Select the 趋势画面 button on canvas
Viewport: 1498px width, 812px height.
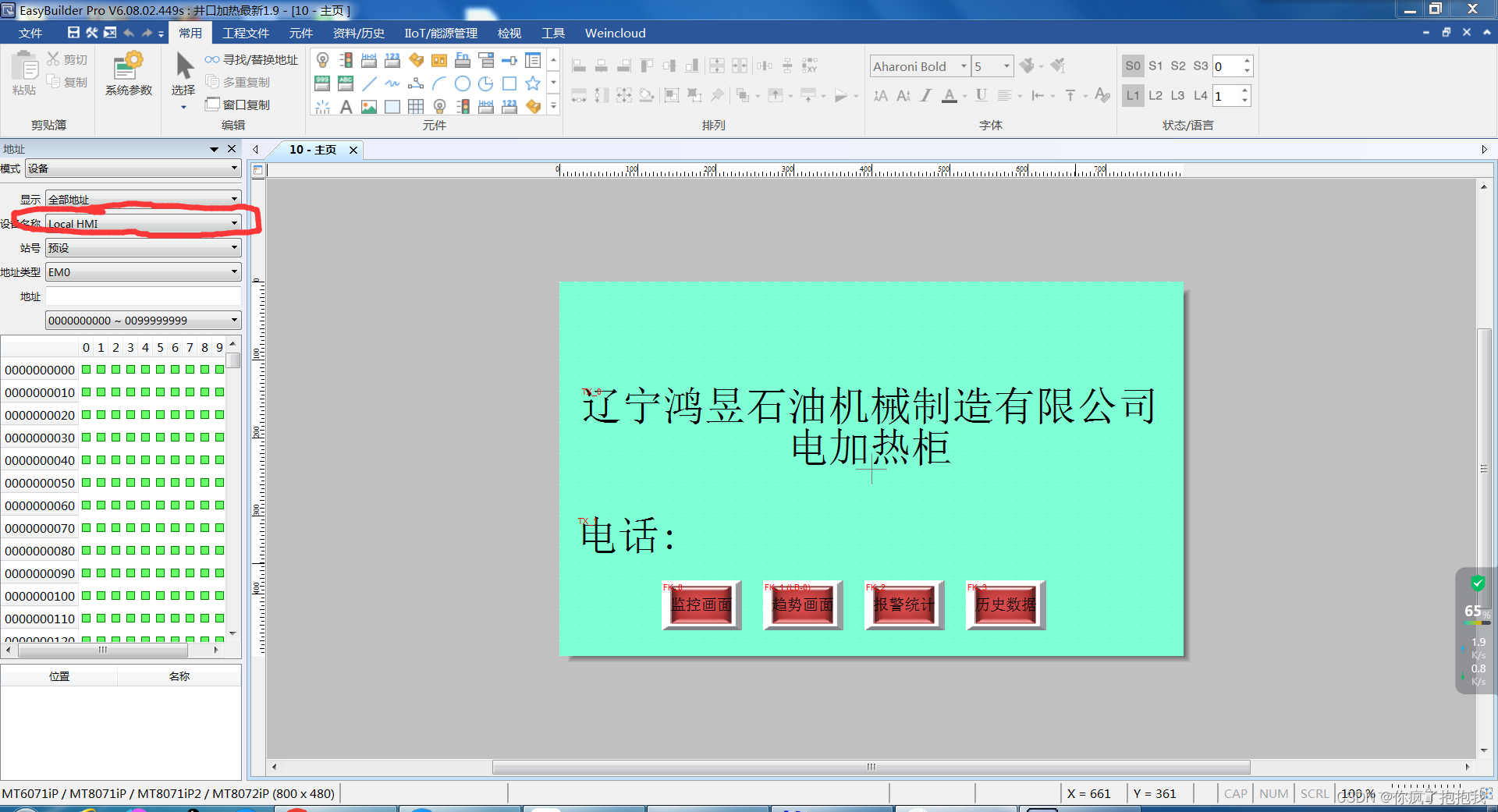[803, 605]
